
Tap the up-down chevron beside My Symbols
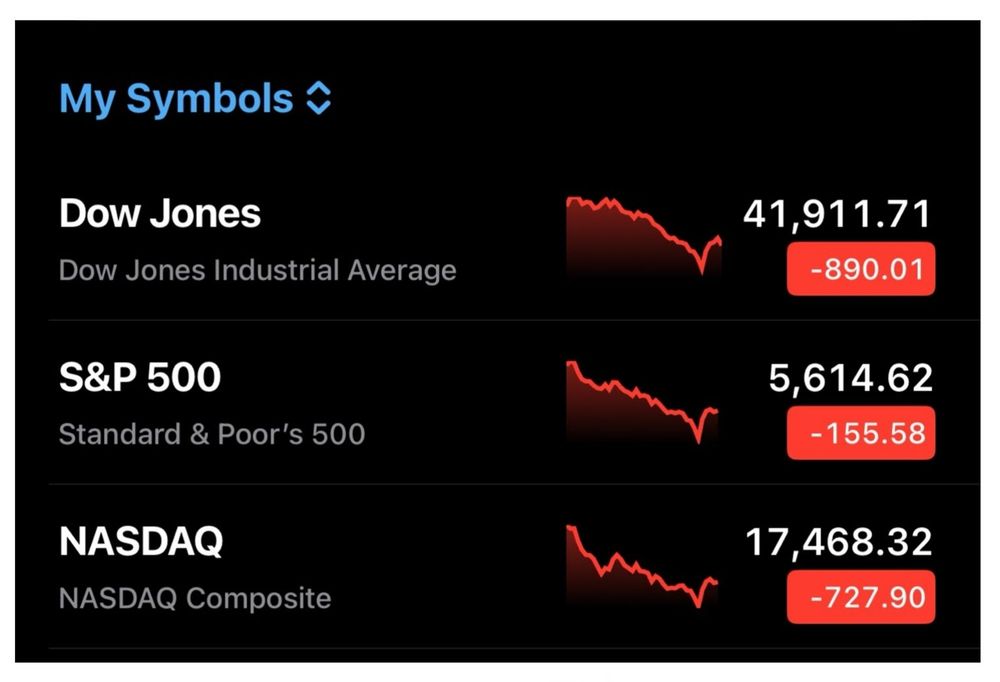pos(318,99)
